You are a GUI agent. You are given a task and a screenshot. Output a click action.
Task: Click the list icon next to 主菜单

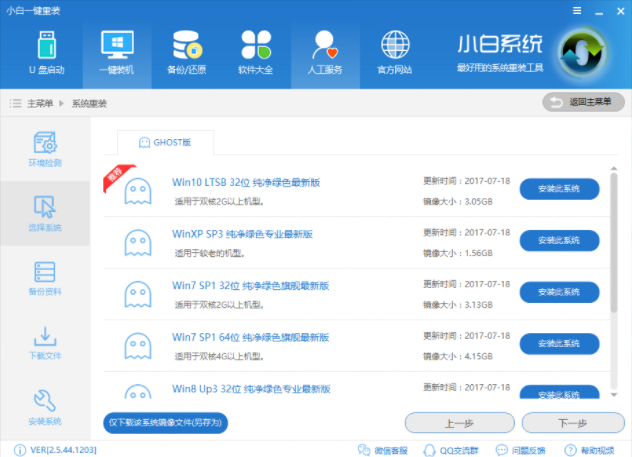point(15,104)
